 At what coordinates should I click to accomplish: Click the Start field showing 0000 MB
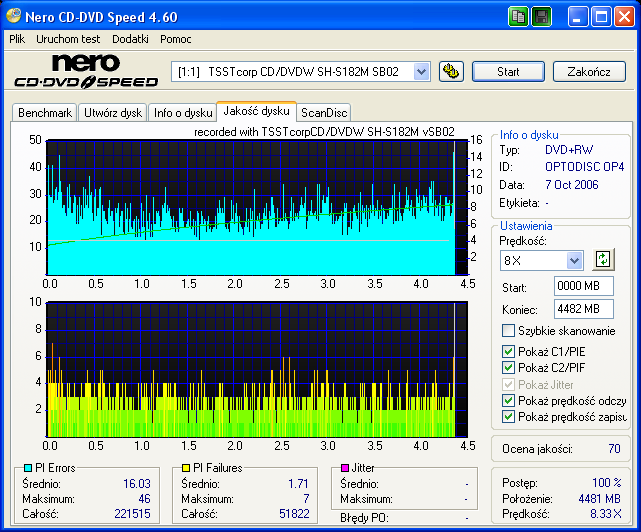[584, 286]
